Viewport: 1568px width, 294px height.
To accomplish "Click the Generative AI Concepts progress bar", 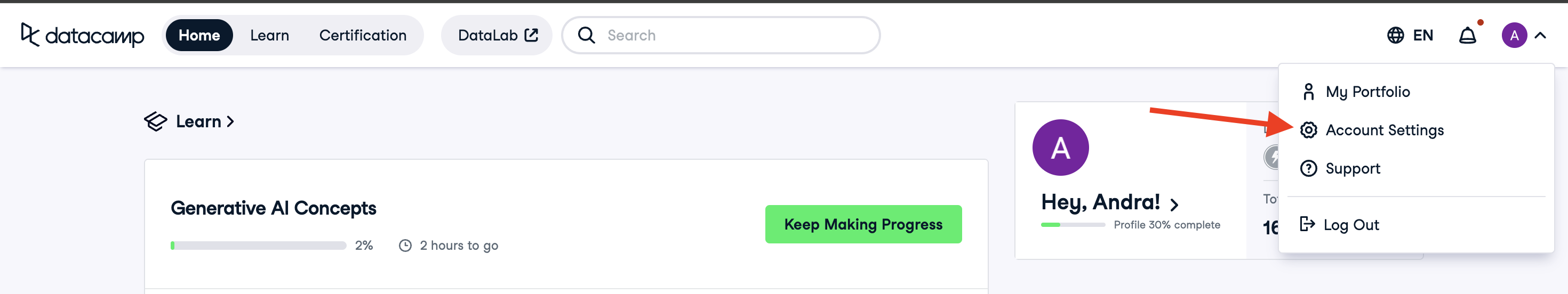I will tap(258, 246).
